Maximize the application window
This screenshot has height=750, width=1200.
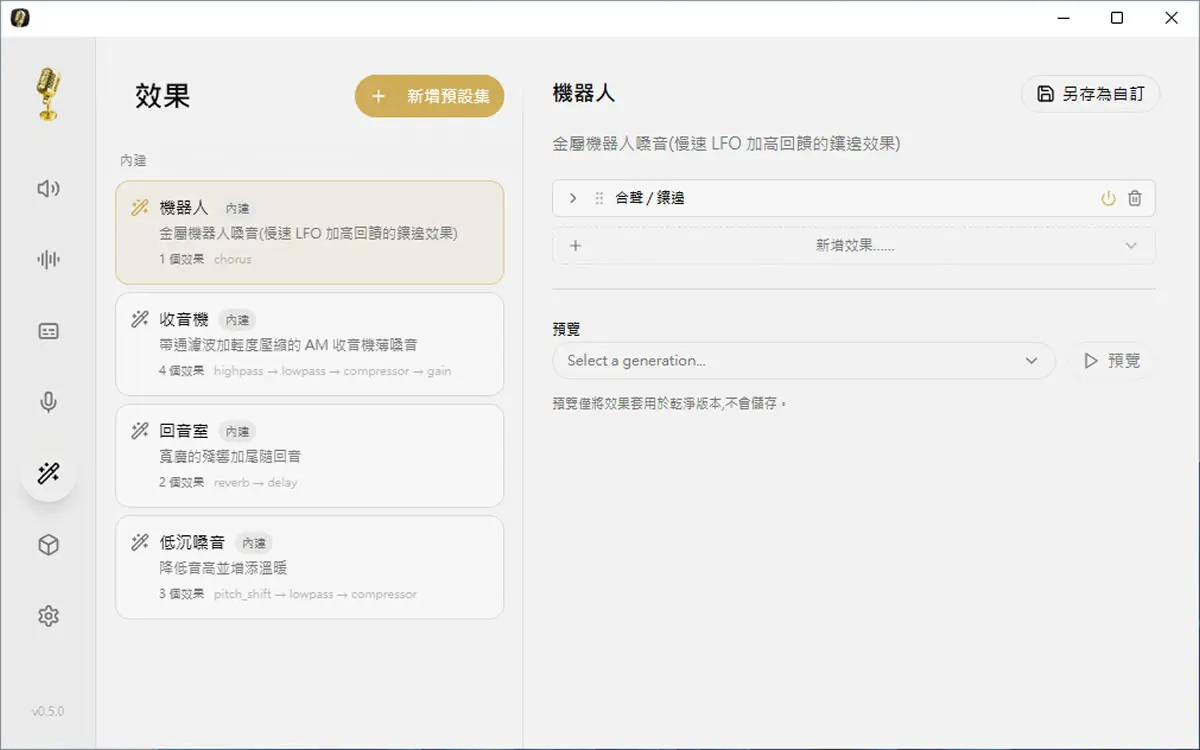(x=1117, y=18)
